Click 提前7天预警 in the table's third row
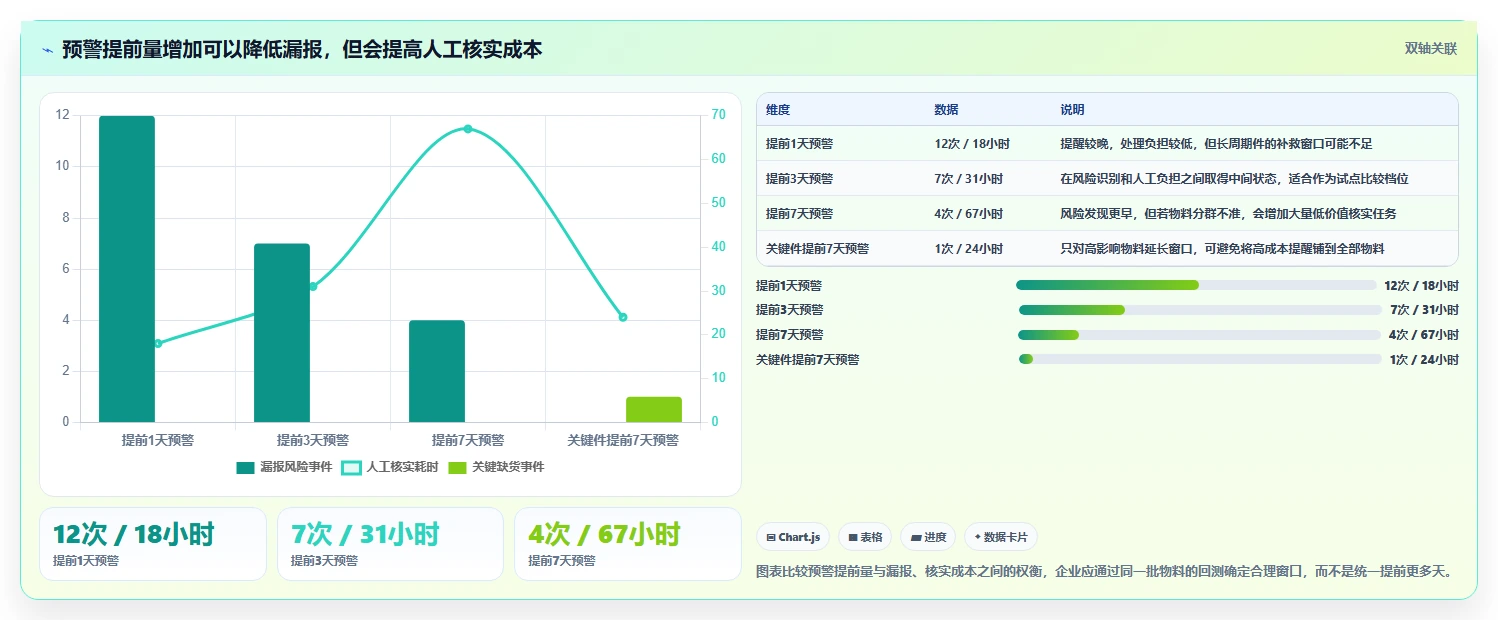The height and width of the screenshot is (620, 1498). click(x=800, y=214)
